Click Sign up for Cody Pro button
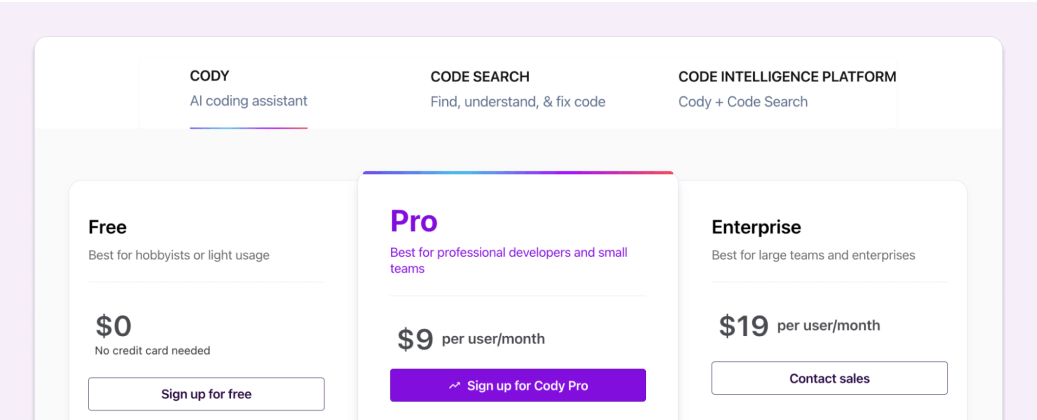 pyautogui.click(x=518, y=386)
